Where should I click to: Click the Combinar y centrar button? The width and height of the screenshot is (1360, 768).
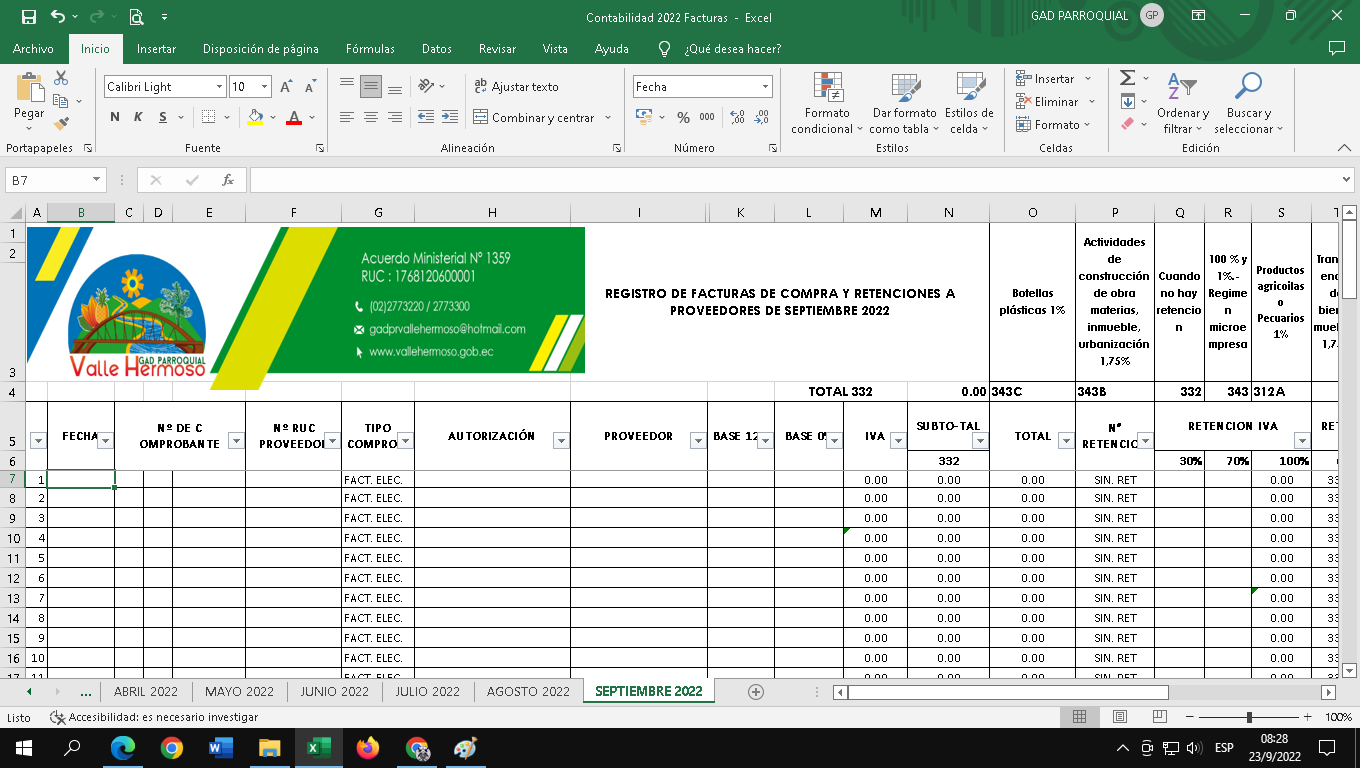(543, 118)
